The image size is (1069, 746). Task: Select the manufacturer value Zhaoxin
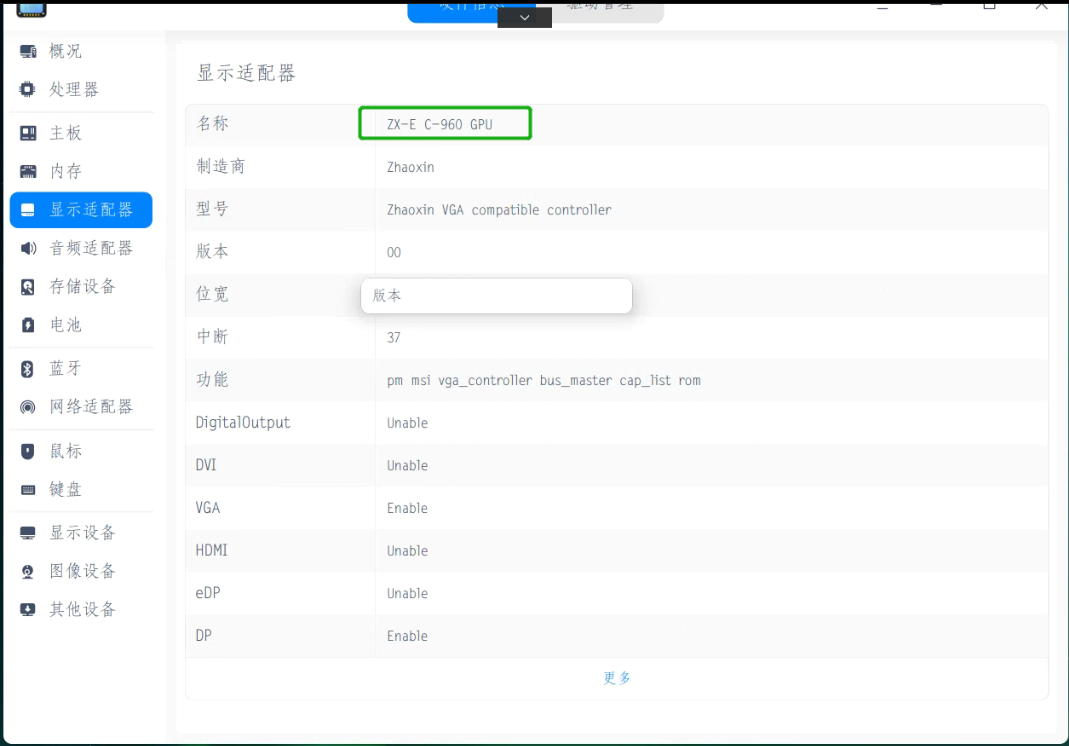[x=410, y=167]
